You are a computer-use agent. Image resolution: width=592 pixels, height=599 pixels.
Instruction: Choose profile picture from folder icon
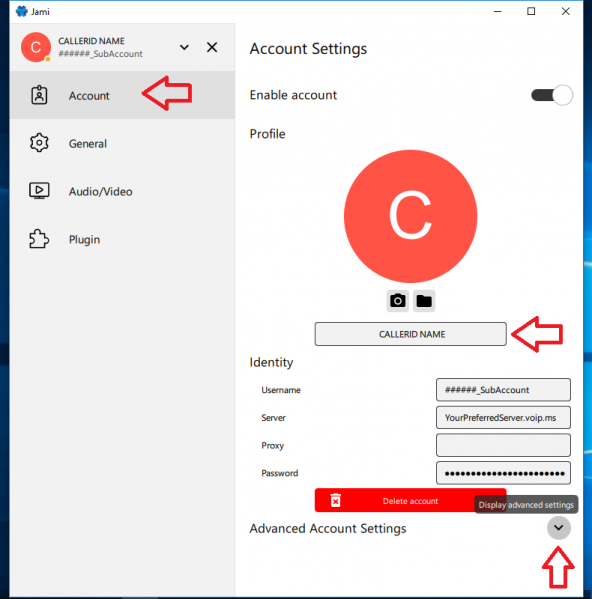point(424,301)
